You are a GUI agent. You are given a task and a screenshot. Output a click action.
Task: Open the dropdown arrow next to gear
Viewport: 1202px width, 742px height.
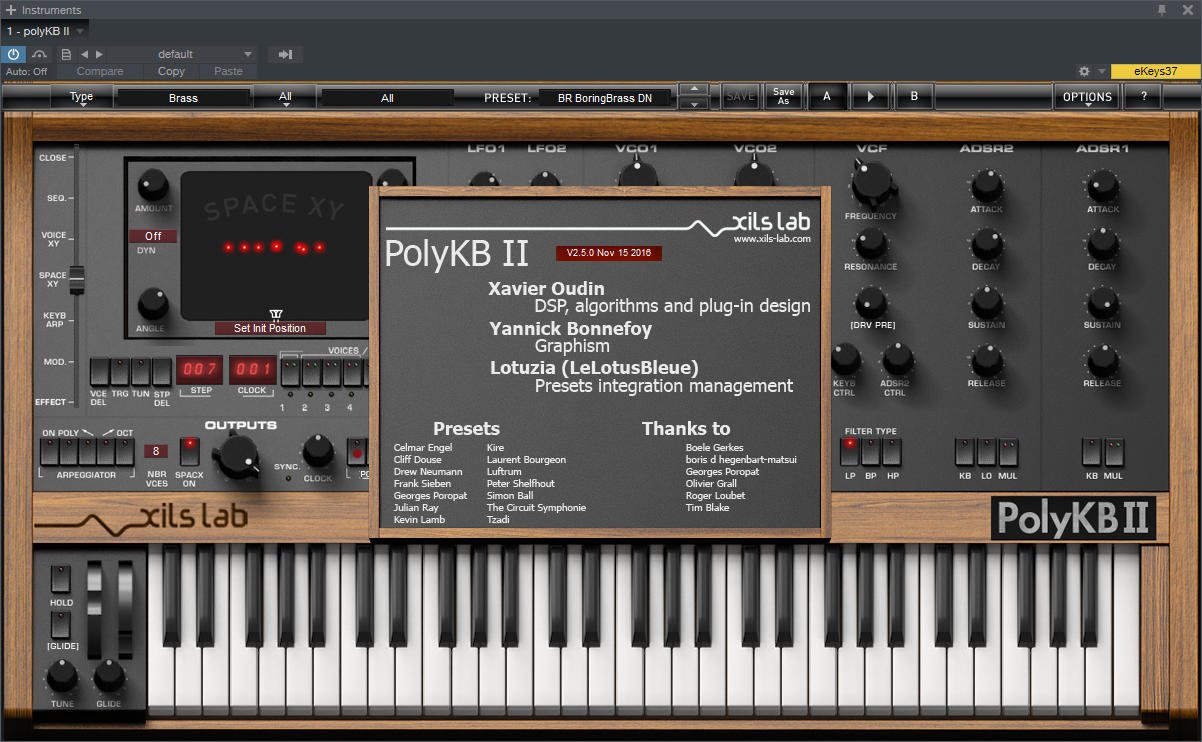tap(1101, 71)
